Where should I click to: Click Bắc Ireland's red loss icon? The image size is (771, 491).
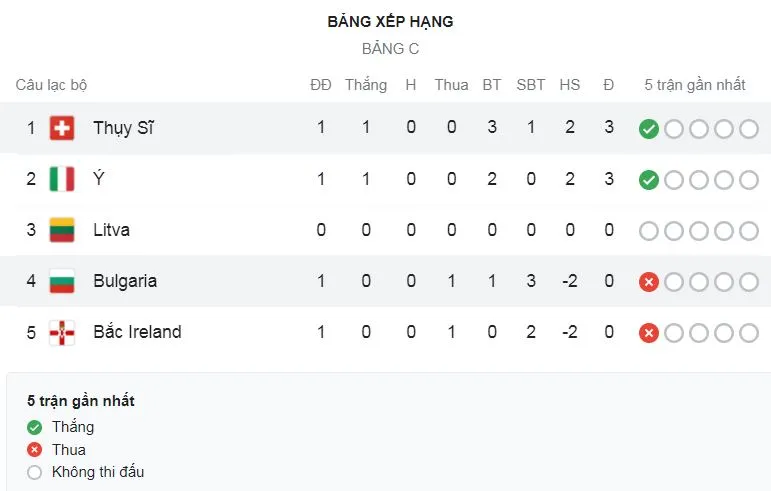pos(649,333)
